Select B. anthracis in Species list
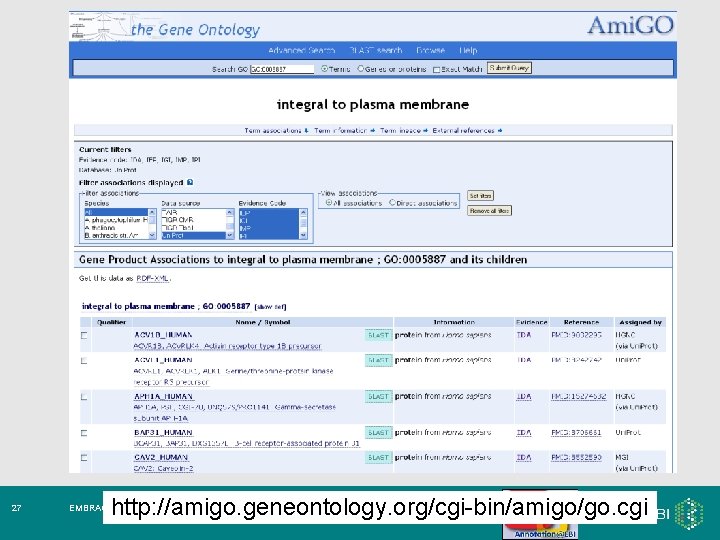 point(116,235)
